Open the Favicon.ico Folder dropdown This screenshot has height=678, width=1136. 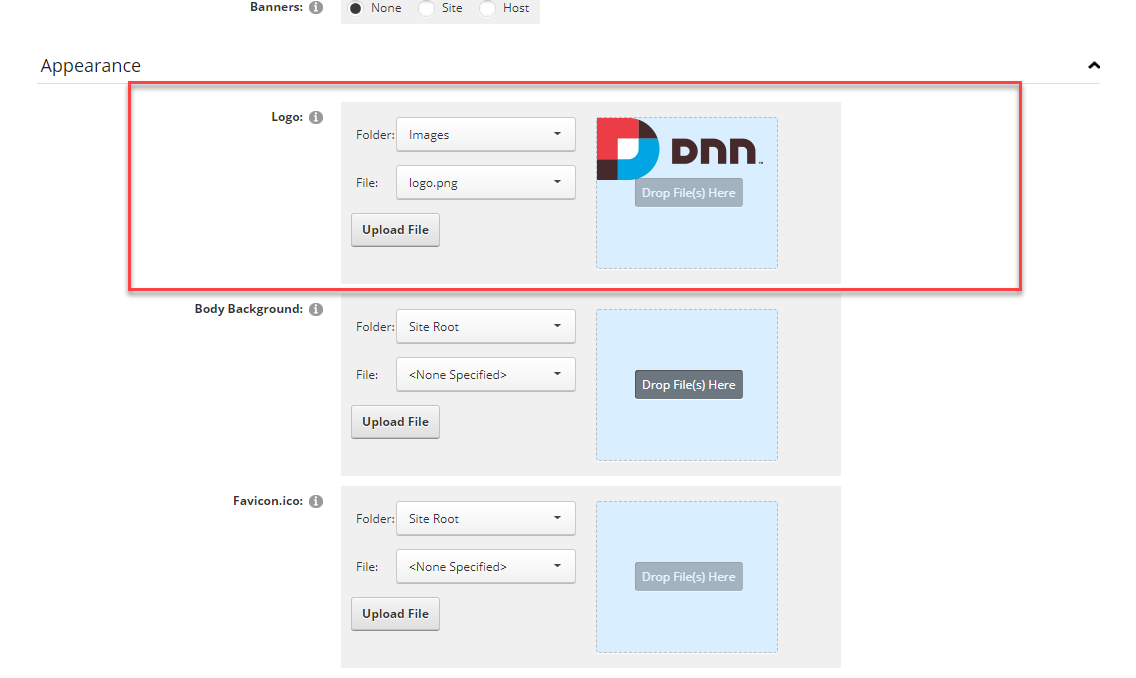point(485,519)
